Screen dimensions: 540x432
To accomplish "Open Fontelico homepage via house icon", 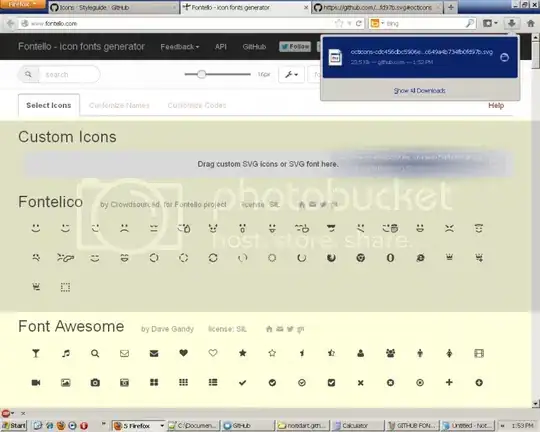I will click(x=302, y=205).
